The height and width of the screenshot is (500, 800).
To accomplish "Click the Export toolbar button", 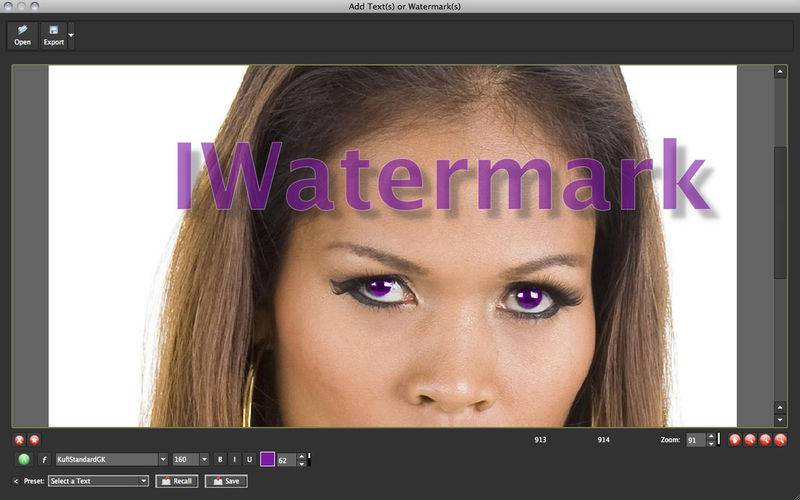I will 54,35.
